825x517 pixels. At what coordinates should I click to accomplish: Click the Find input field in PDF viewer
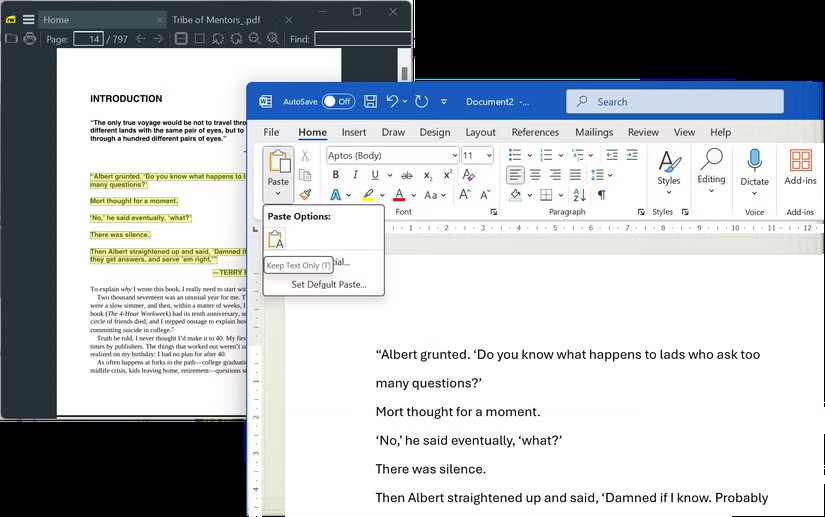pos(362,39)
